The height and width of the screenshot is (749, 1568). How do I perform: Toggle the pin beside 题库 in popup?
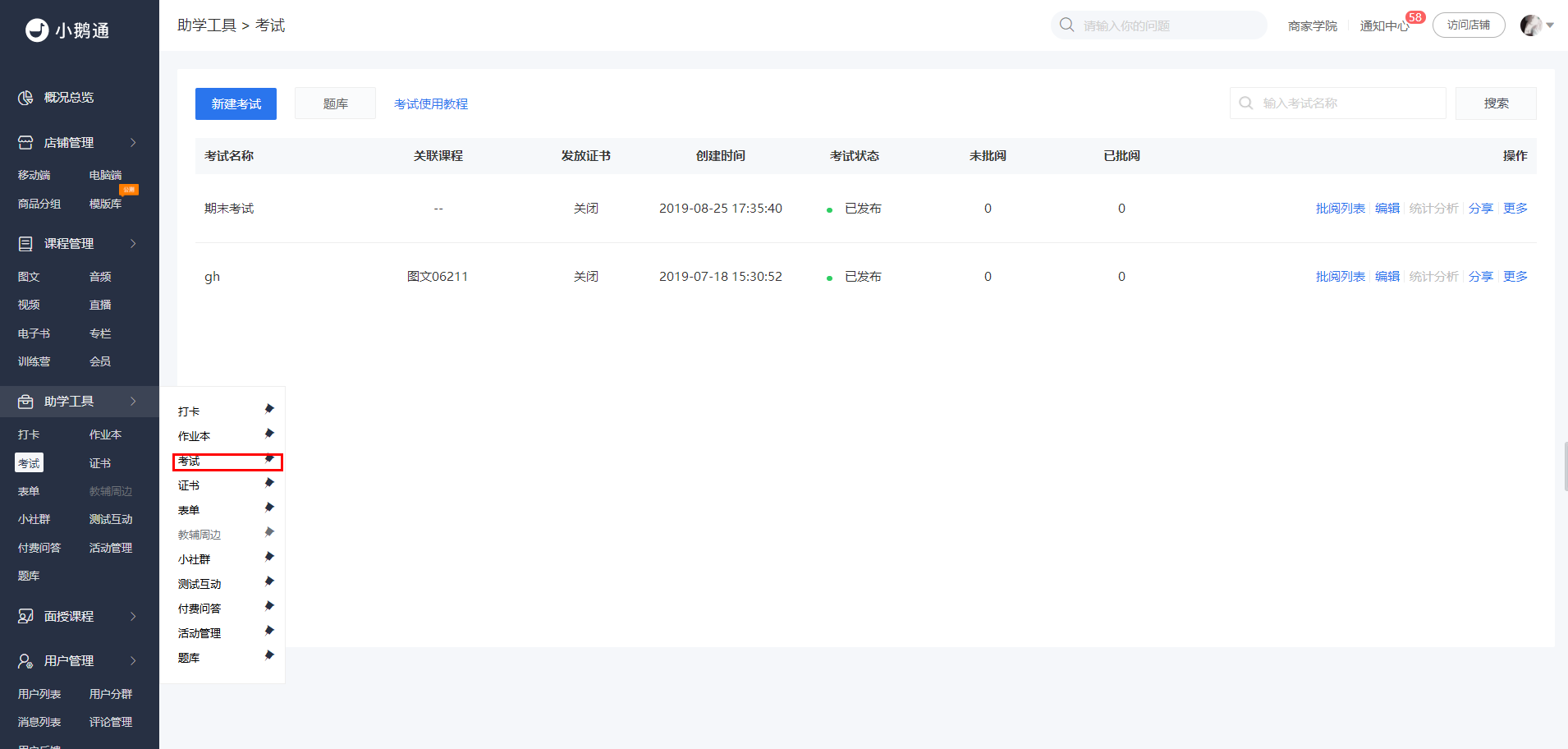(269, 655)
